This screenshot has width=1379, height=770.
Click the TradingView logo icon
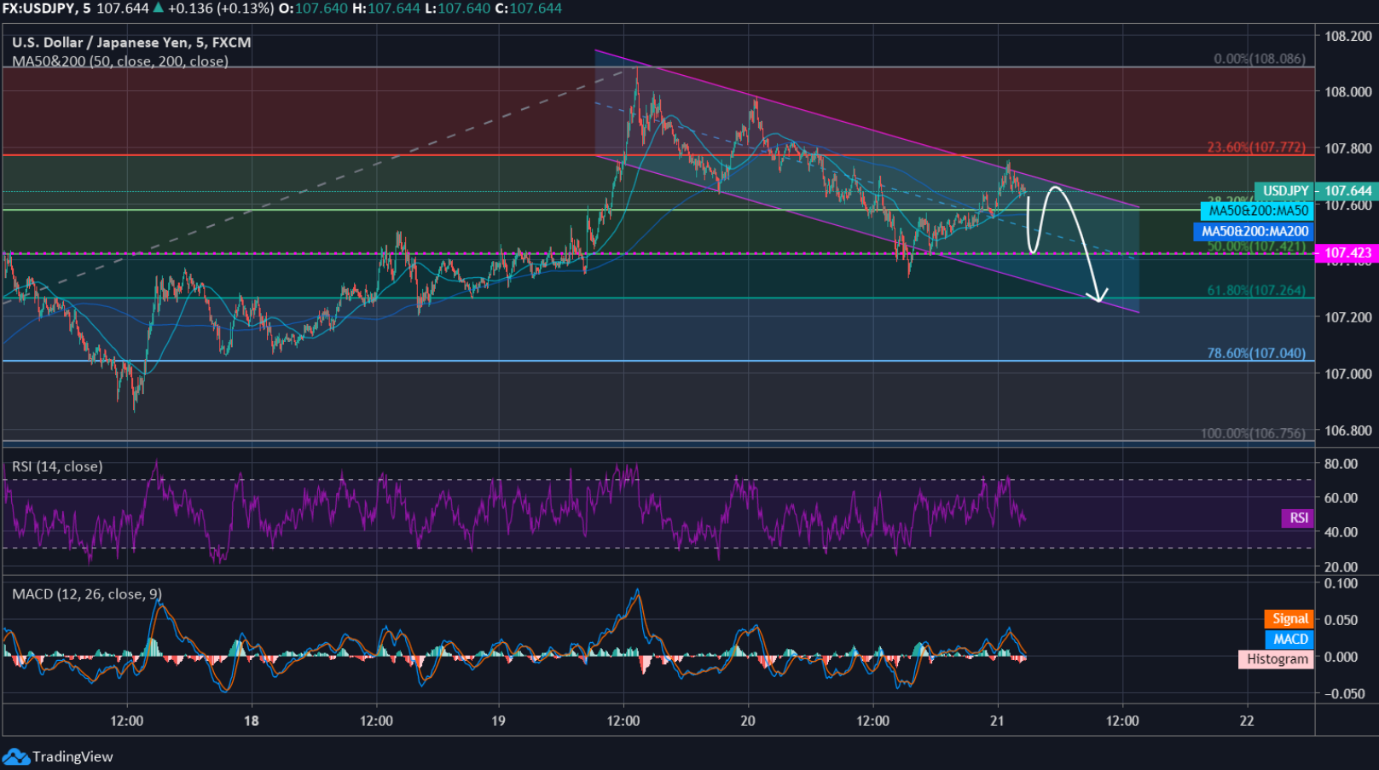tap(15, 756)
